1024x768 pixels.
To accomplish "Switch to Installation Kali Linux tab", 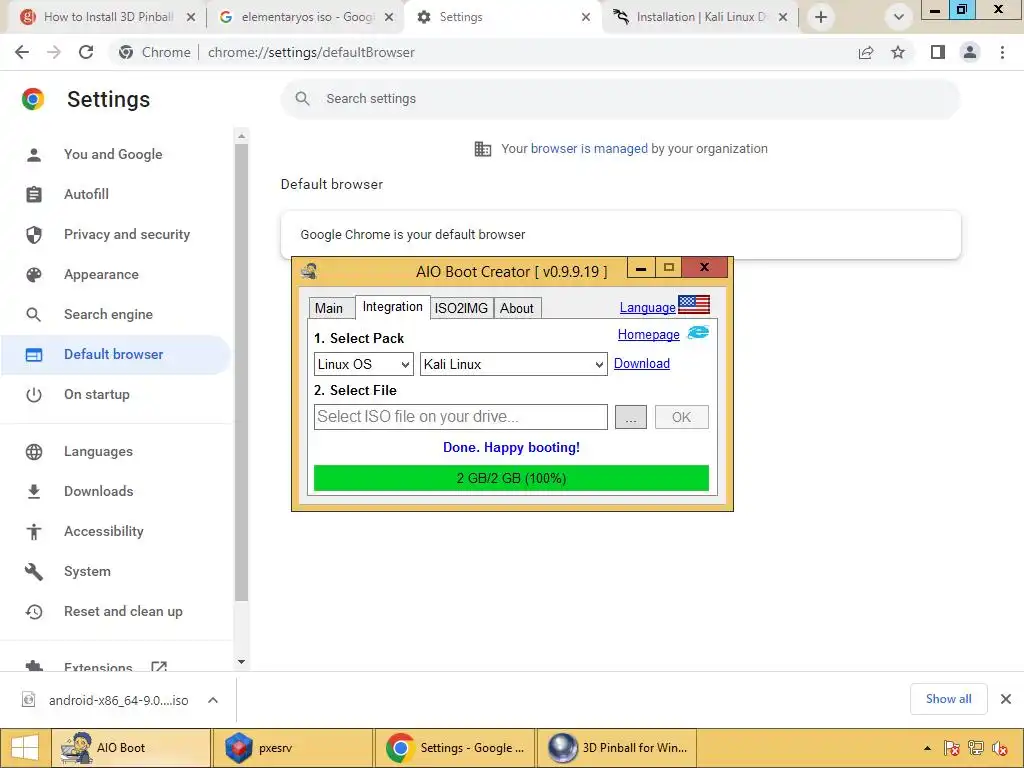I will (700, 17).
